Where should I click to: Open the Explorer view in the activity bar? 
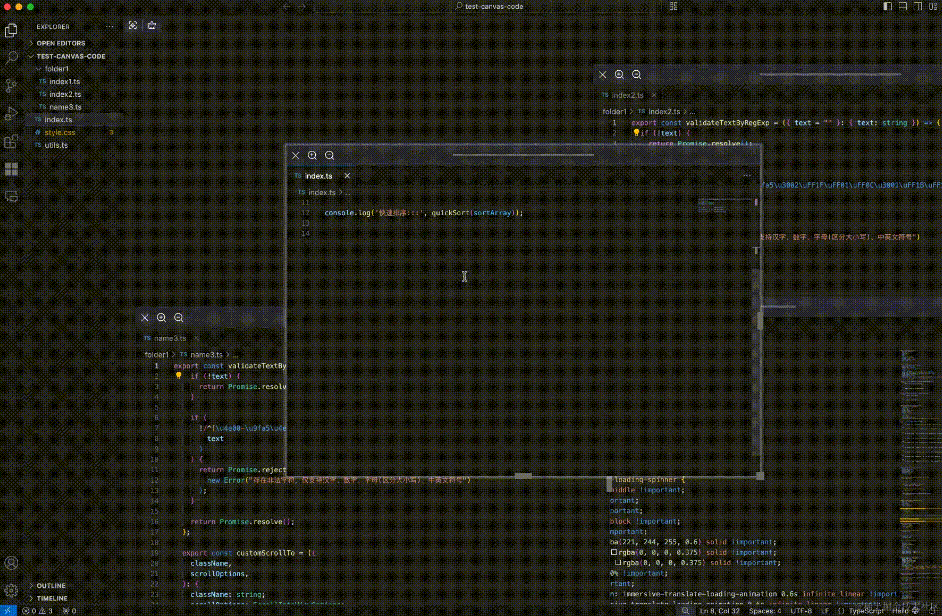click(x=11, y=30)
